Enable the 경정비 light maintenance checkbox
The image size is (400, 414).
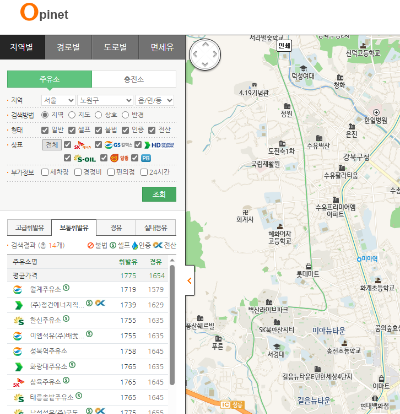(78, 172)
